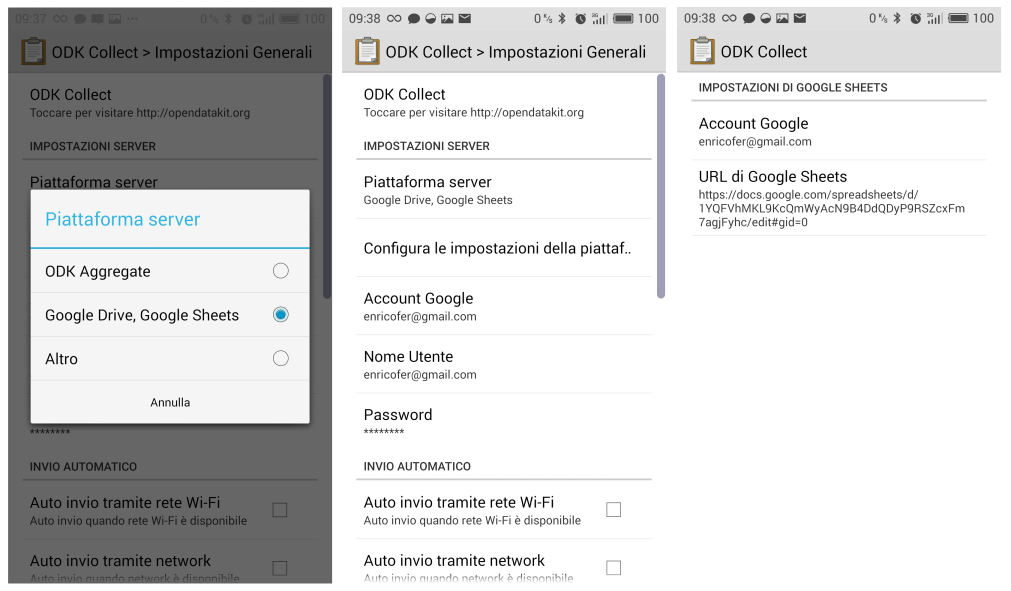Open Account Google on the Impostazioni Generali screen

point(504,306)
